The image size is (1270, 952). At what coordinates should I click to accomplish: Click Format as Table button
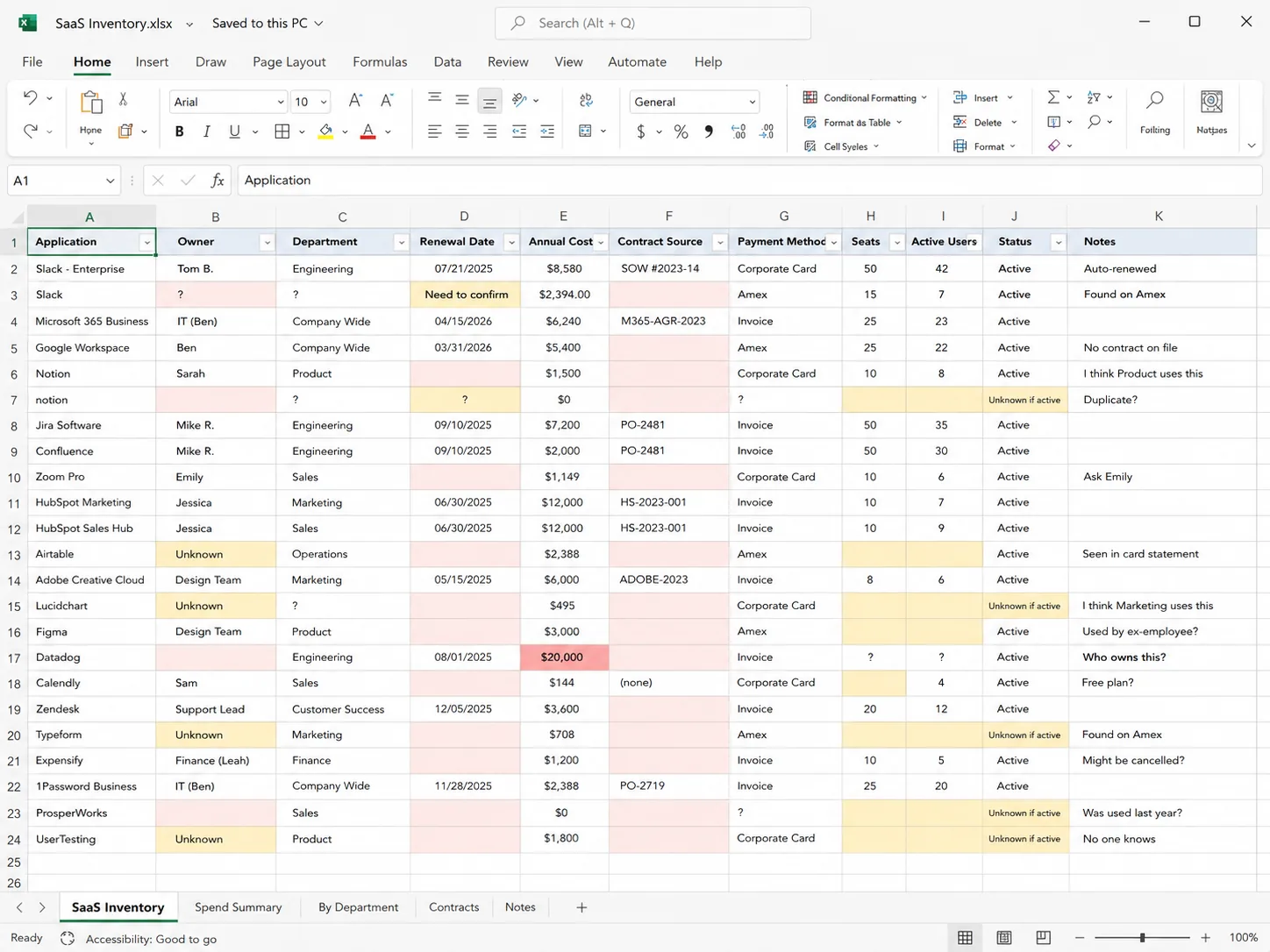(853, 123)
